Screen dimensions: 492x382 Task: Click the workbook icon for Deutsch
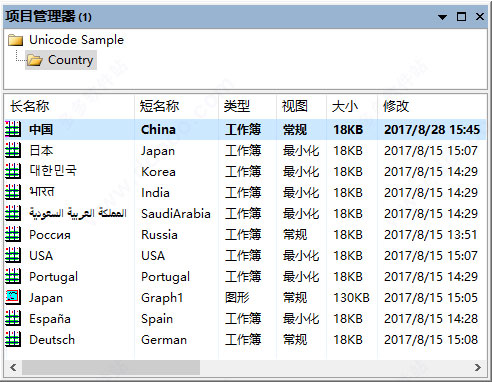13,339
